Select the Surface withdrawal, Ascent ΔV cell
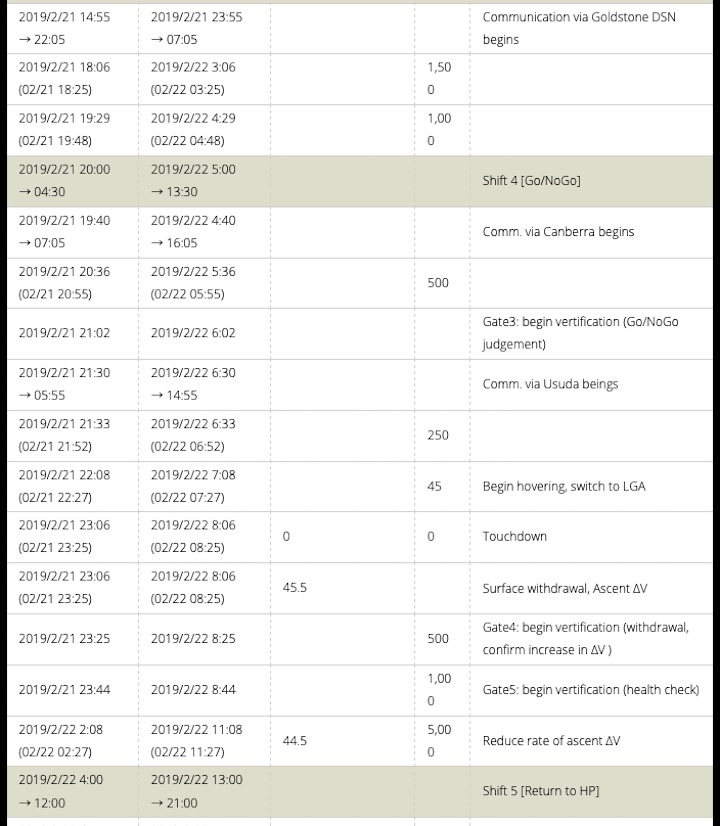720x826 pixels. [564, 588]
